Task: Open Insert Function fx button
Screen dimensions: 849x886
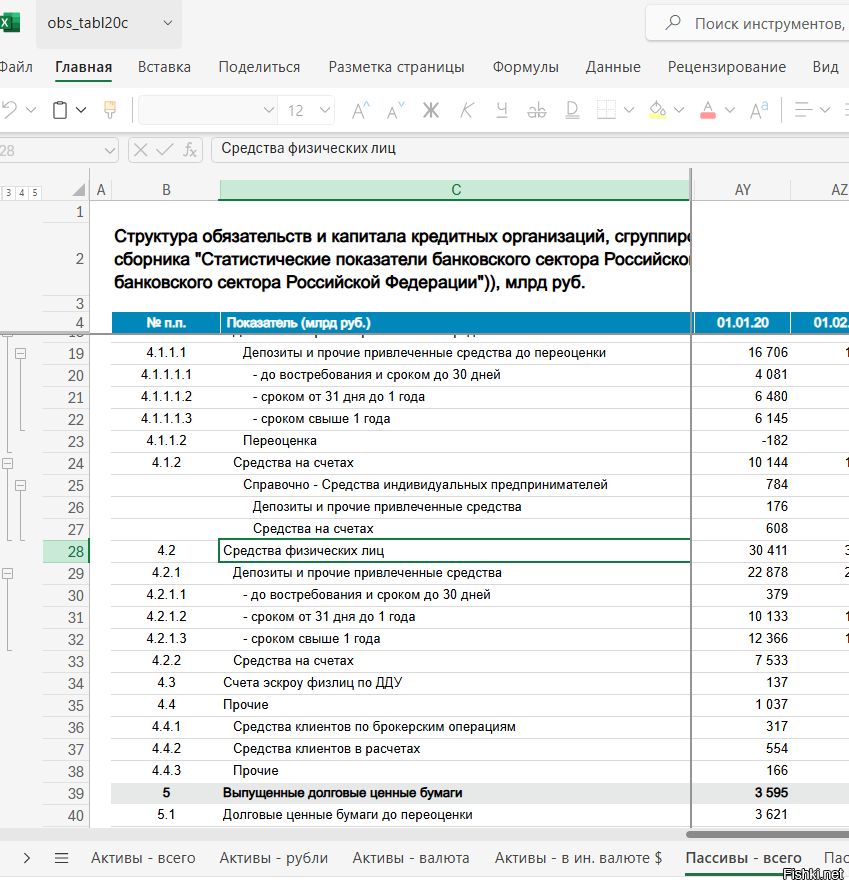Action: (x=189, y=149)
